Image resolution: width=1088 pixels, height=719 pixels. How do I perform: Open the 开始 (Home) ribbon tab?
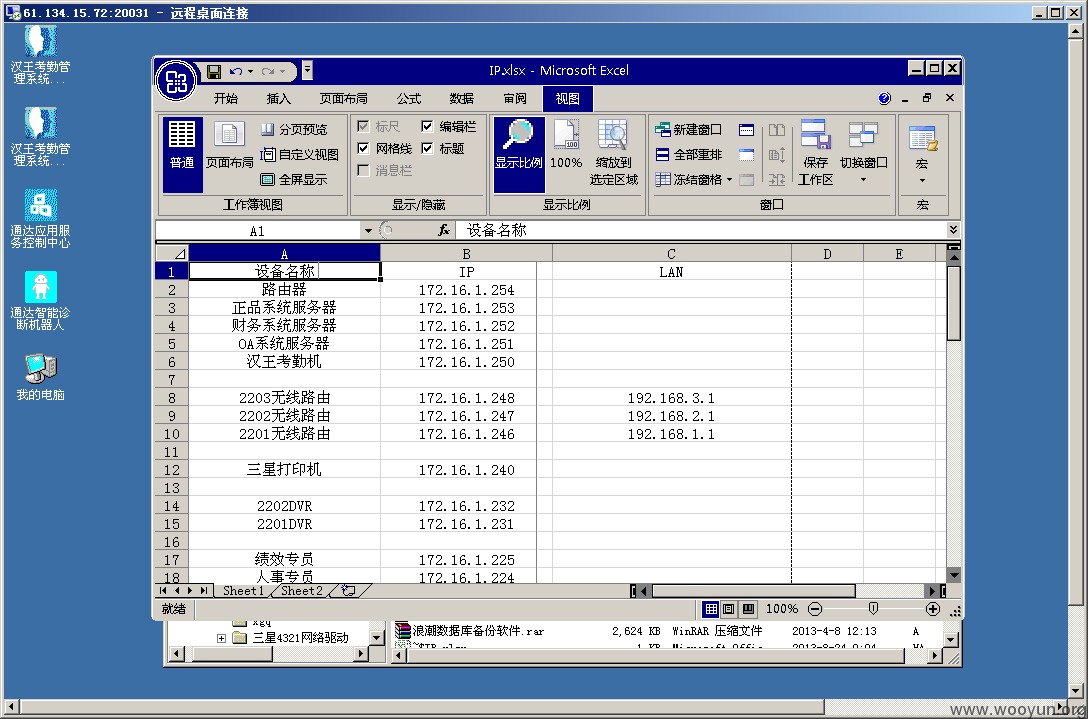coord(226,99)
